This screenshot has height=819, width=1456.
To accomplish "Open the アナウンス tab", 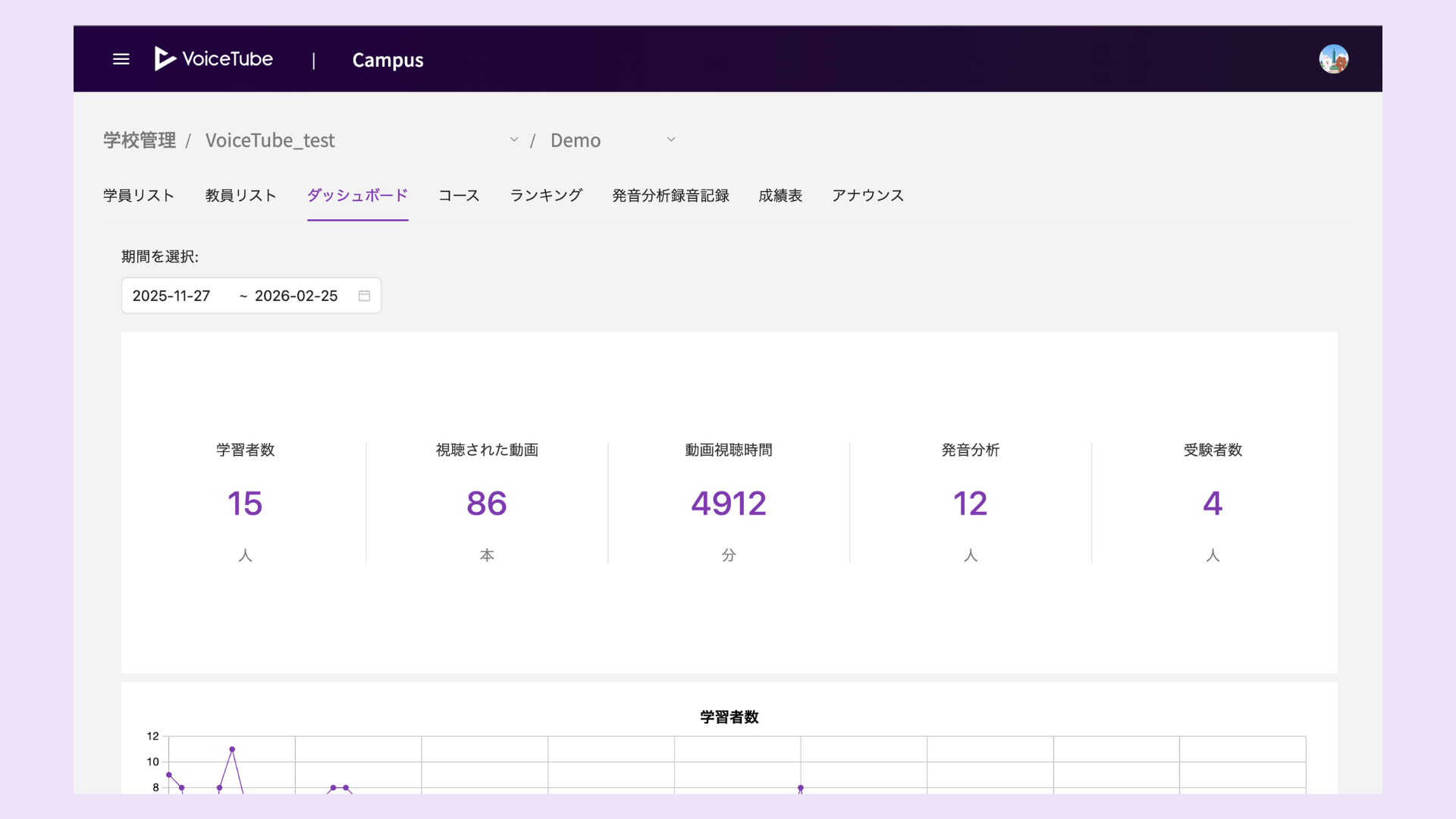I will click(868, 196).
